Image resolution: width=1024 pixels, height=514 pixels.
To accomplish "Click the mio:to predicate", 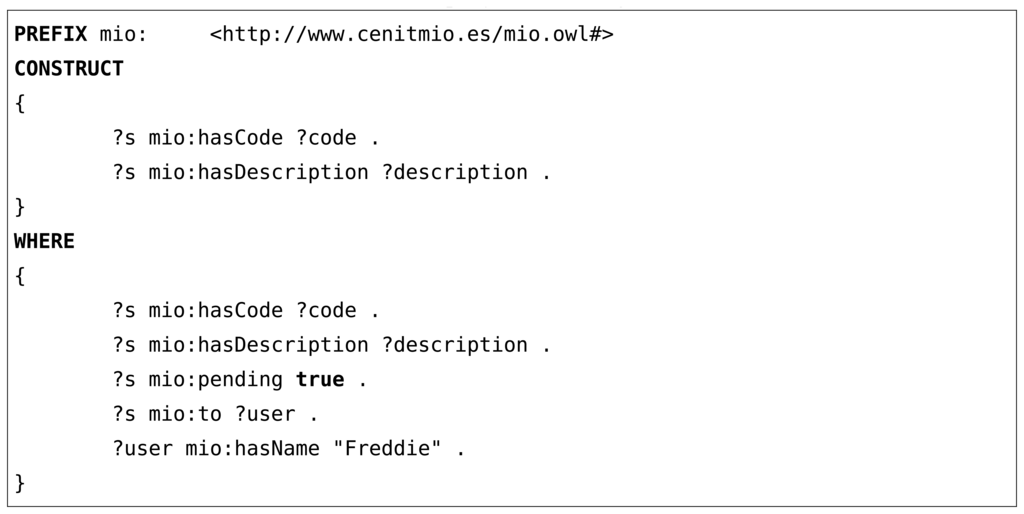I will click(185, 414).
